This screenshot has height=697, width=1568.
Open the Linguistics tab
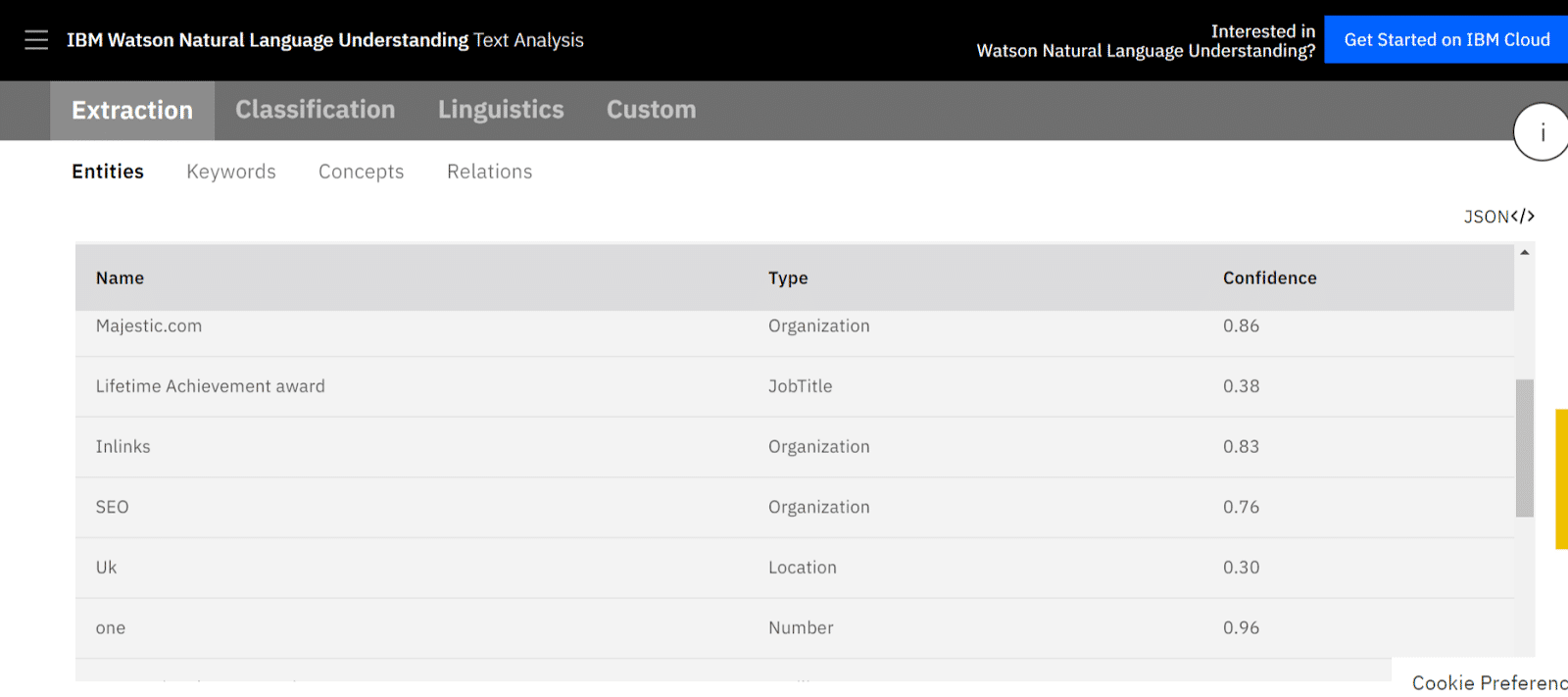tap(501, 110)
